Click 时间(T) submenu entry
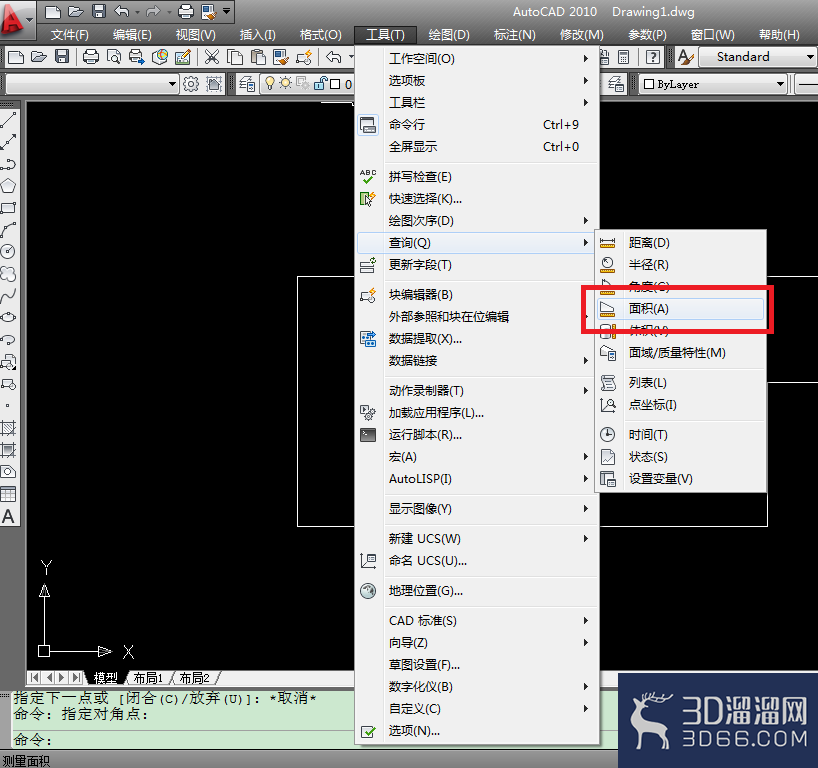The width and height of the screenshot is (818, 768). point(681,435)
